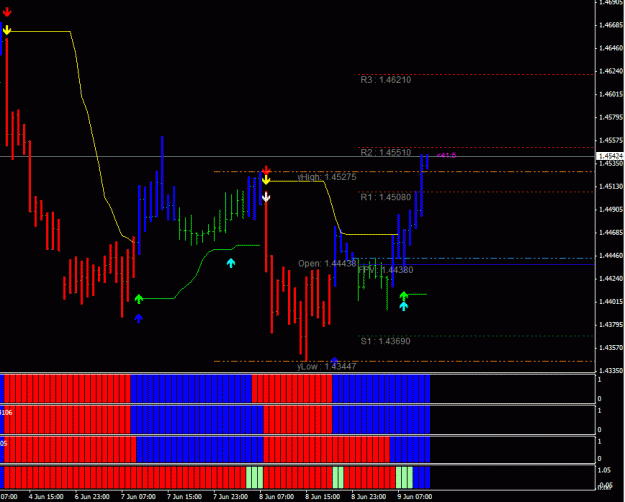This screenshot has height=502, width=625.
Task: Click the 7 Jun 15:00 time label
Action: pos(185,497)
